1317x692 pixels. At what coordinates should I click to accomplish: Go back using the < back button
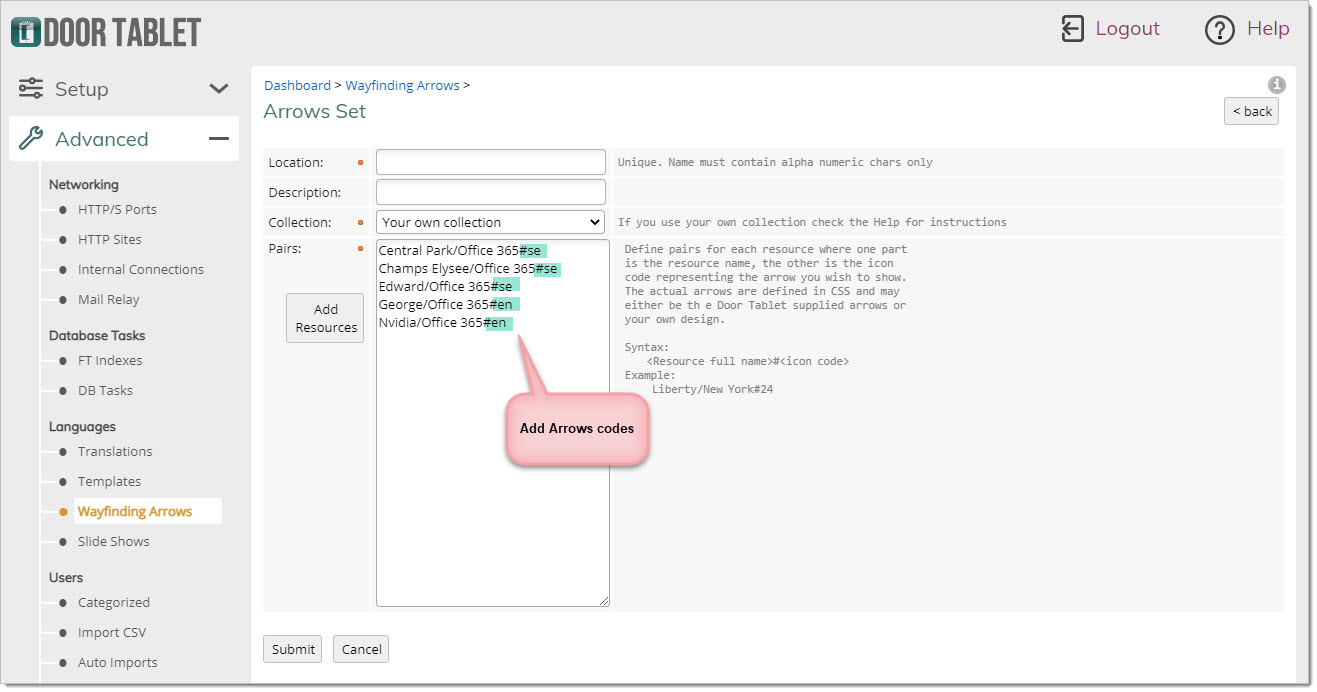pyautogui.click(x=1251, y=111)
